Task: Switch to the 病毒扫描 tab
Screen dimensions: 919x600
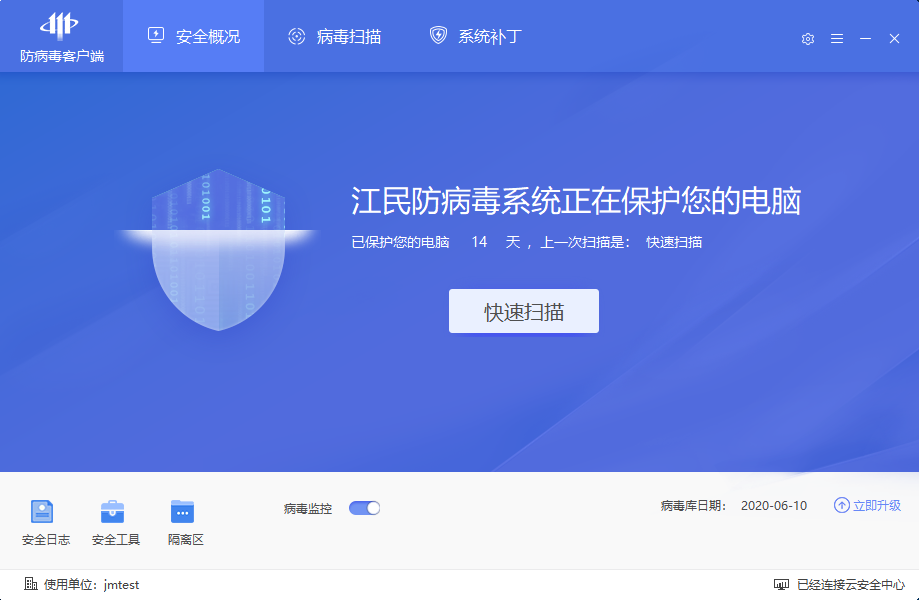Action: click(x=334, y=36)
